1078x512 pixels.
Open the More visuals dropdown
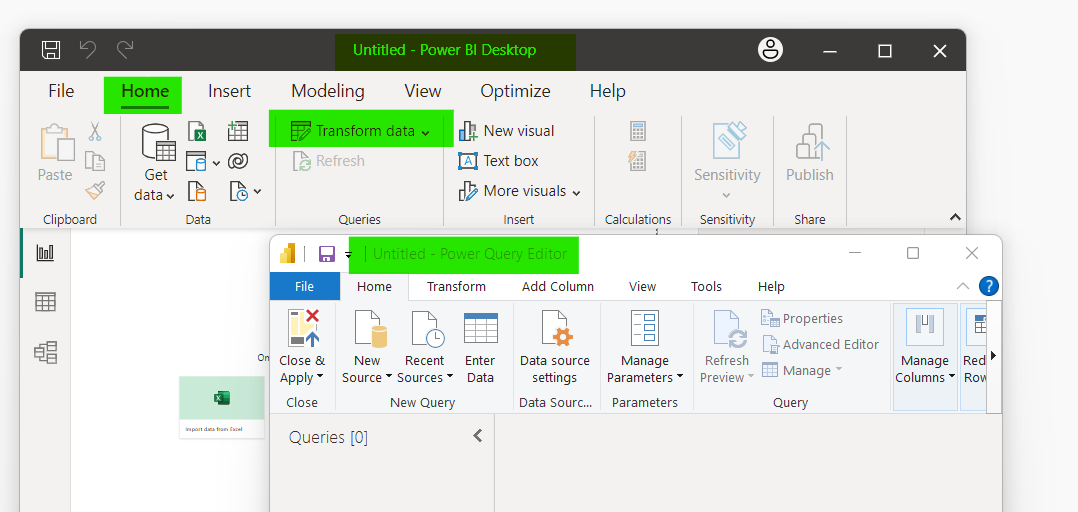[x=576, y=192]
